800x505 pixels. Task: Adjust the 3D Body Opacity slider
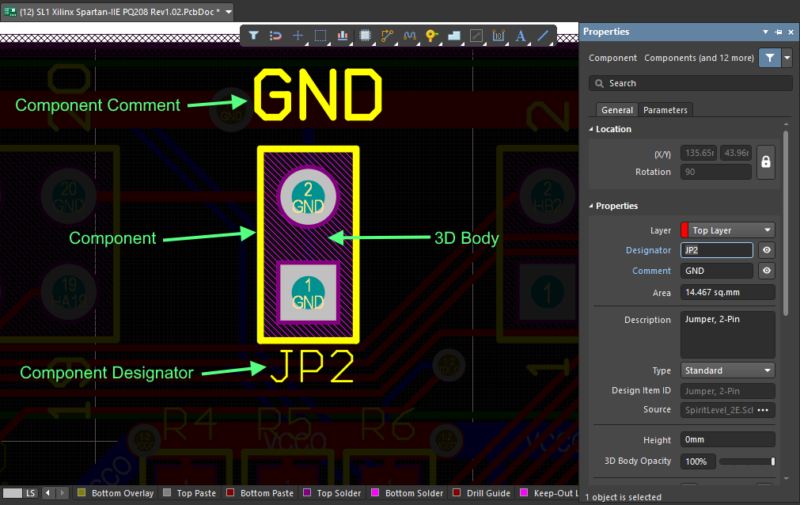click(746, 461)
